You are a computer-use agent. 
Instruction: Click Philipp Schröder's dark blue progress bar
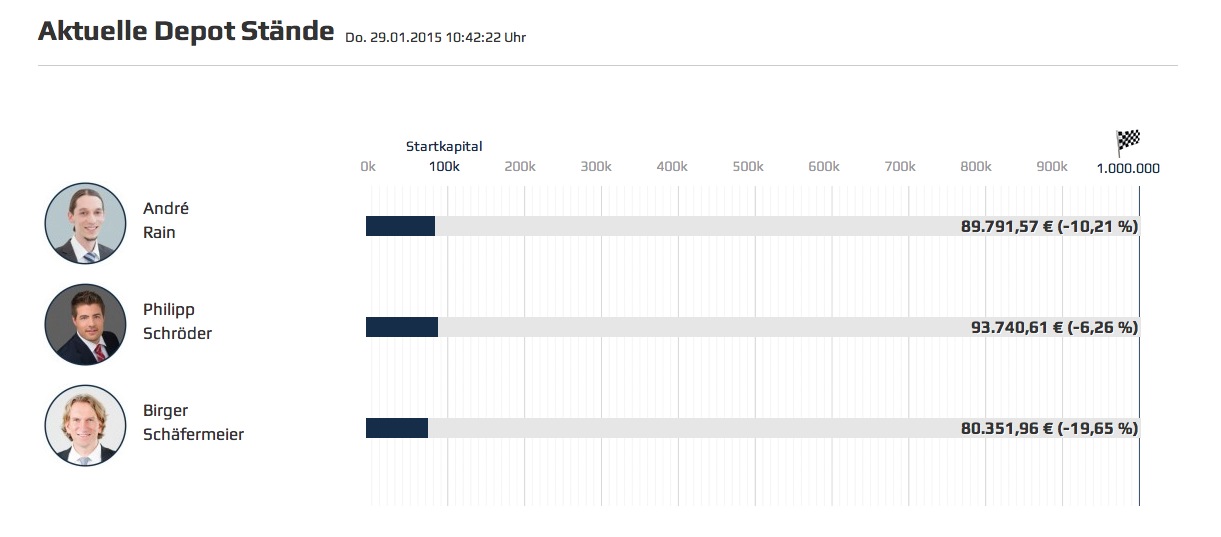click(x=402, y=327)
